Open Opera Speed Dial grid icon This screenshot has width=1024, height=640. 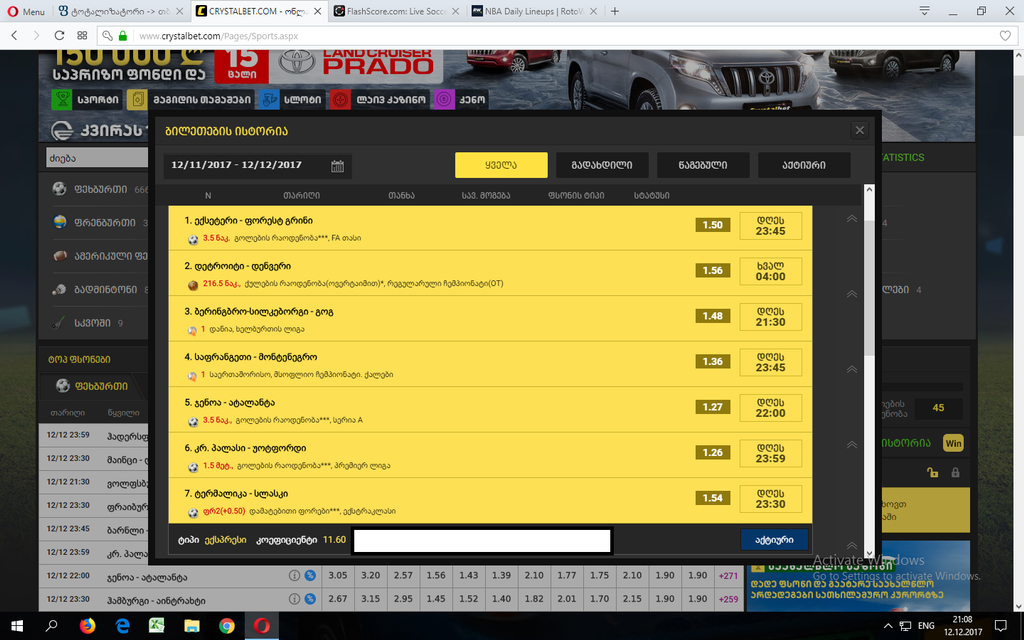click(x=82, y=36)
